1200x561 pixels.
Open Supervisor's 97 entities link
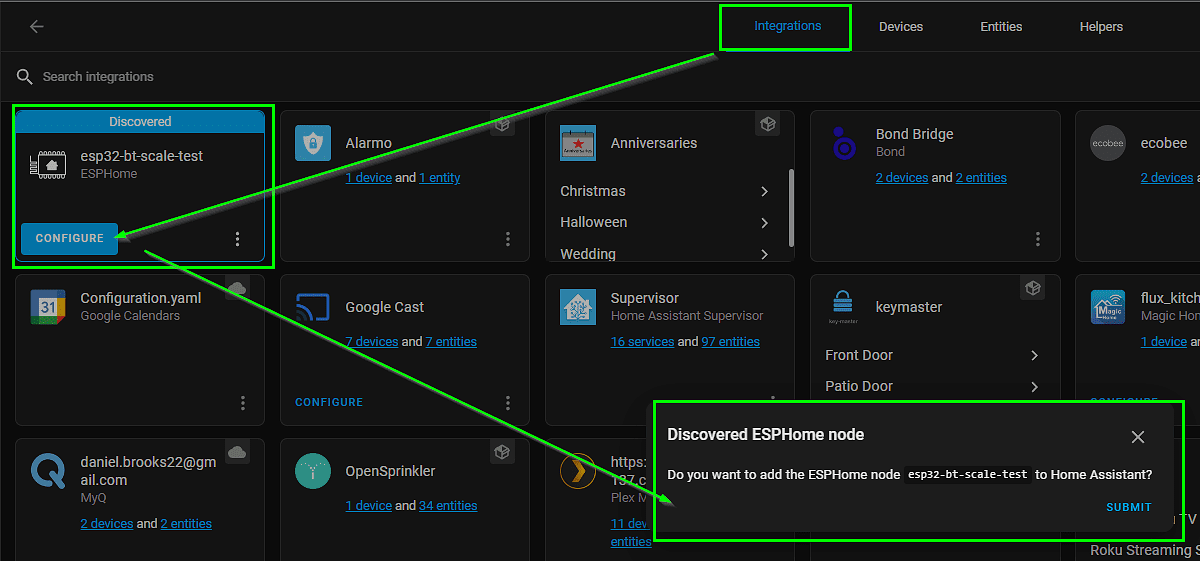tap(730, 342)
